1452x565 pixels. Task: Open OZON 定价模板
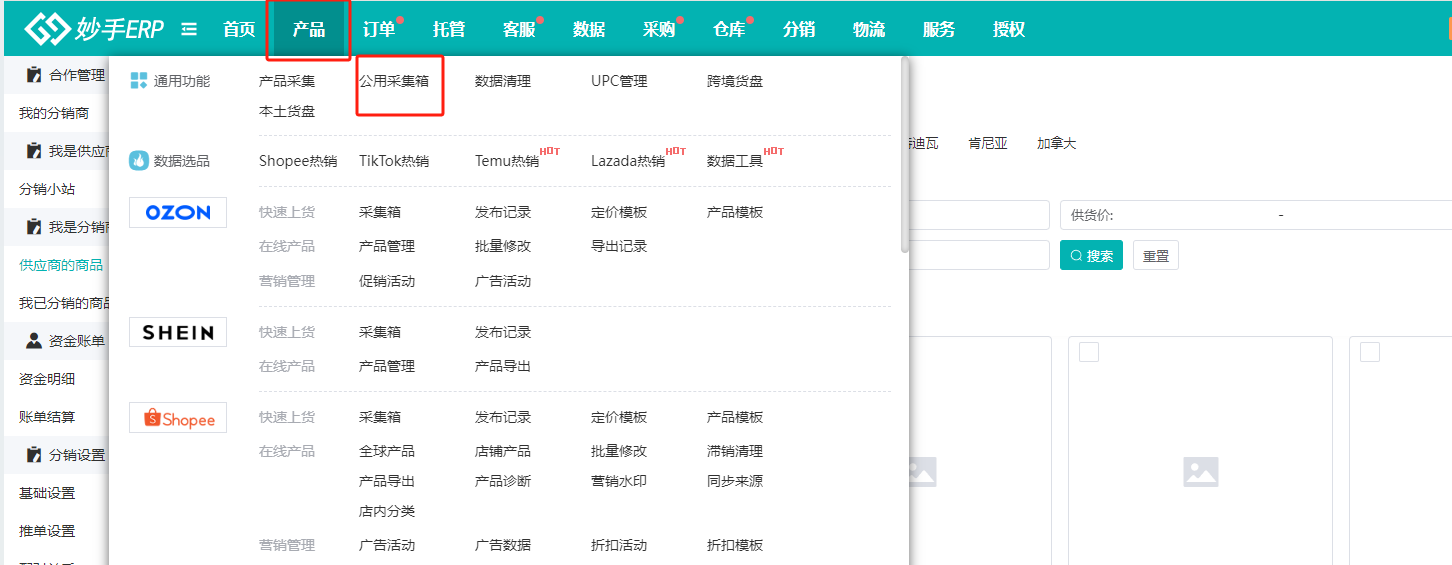[x=619, y=212]
